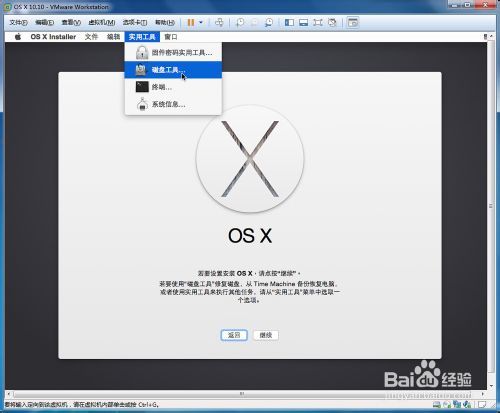This screenshot has width=500, height=413.
Task: Open the Apple menu
Action: point(18,37)
